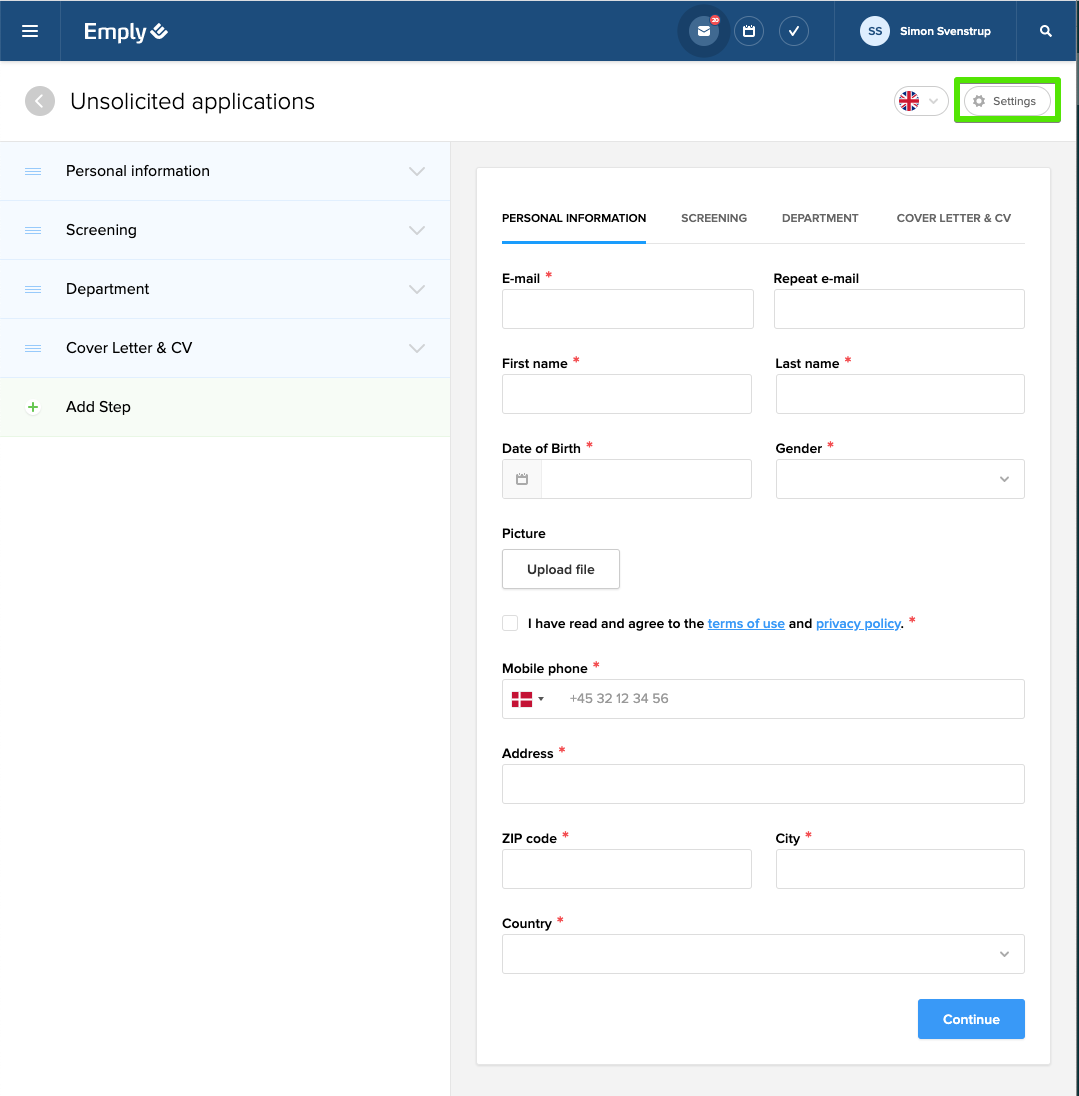Screen dimensions: 1079x1096
Task: Click the green plus icon for Add Step
Action: pos(33,407)
